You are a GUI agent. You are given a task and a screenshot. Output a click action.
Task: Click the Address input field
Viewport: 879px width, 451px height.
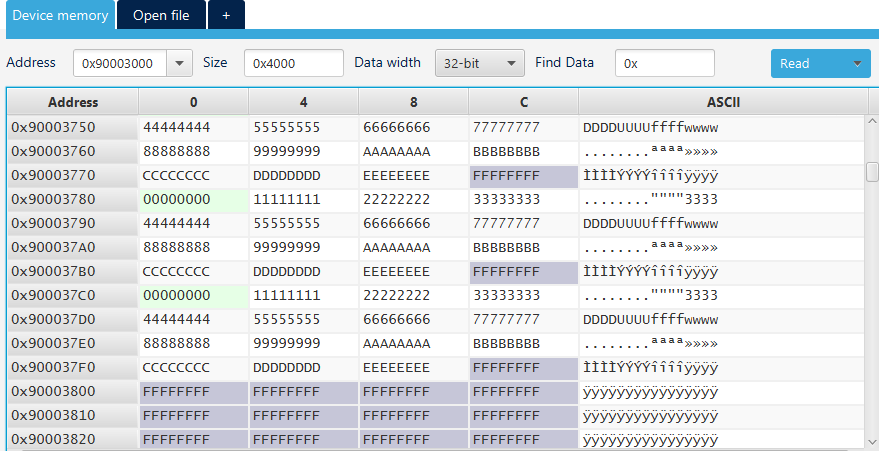[x=120, y=63]
